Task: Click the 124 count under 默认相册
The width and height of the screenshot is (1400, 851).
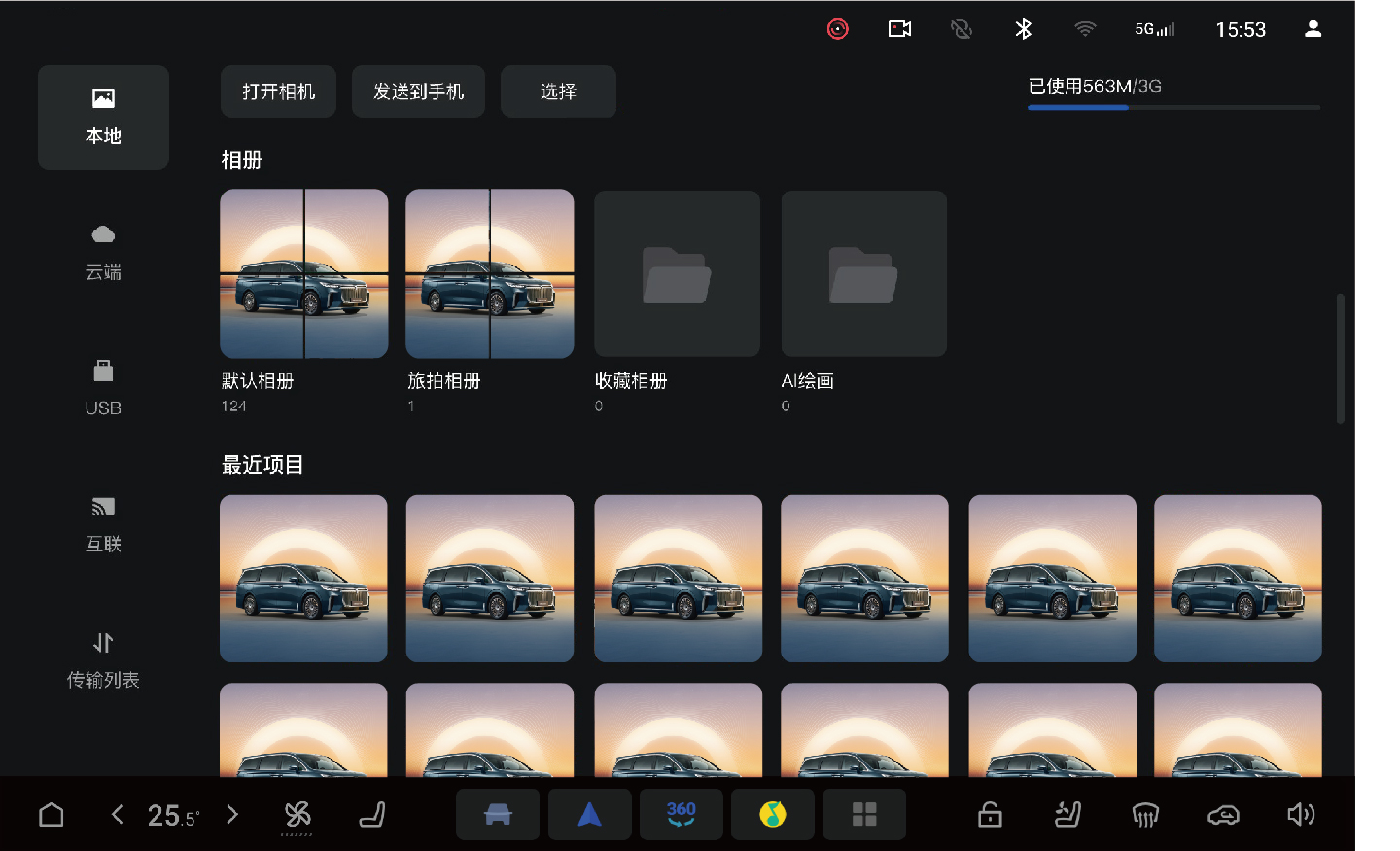Action: point(234,407)
